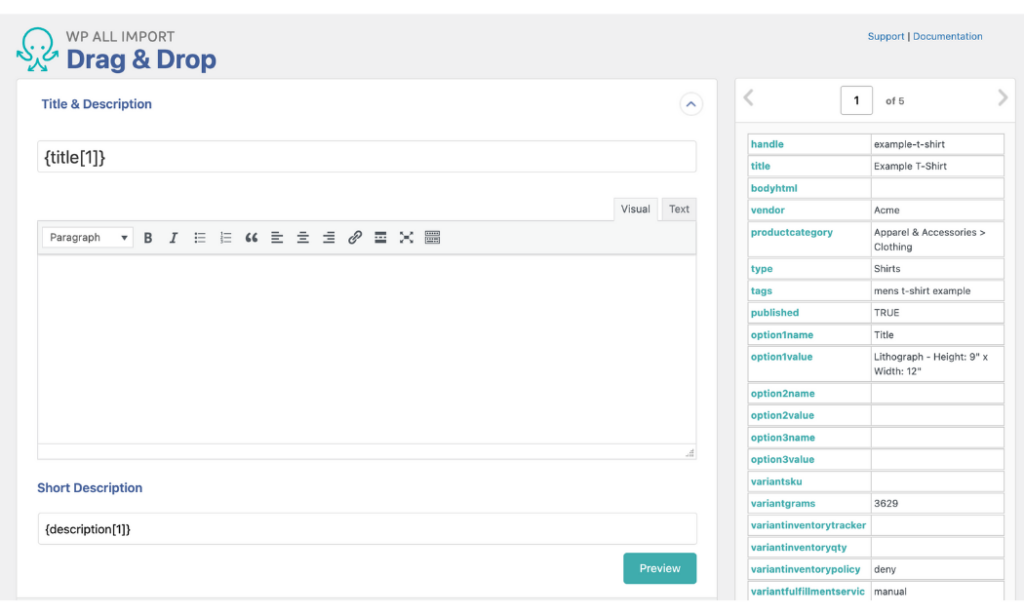The image size is (1024, 614).
Task: Open the Paragraph style dropdown
Action: coord(87,237)
